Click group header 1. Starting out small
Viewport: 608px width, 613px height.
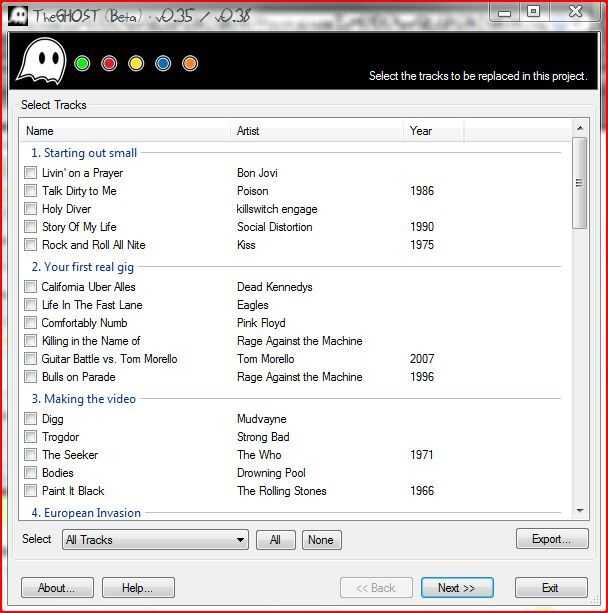[84, 152]
